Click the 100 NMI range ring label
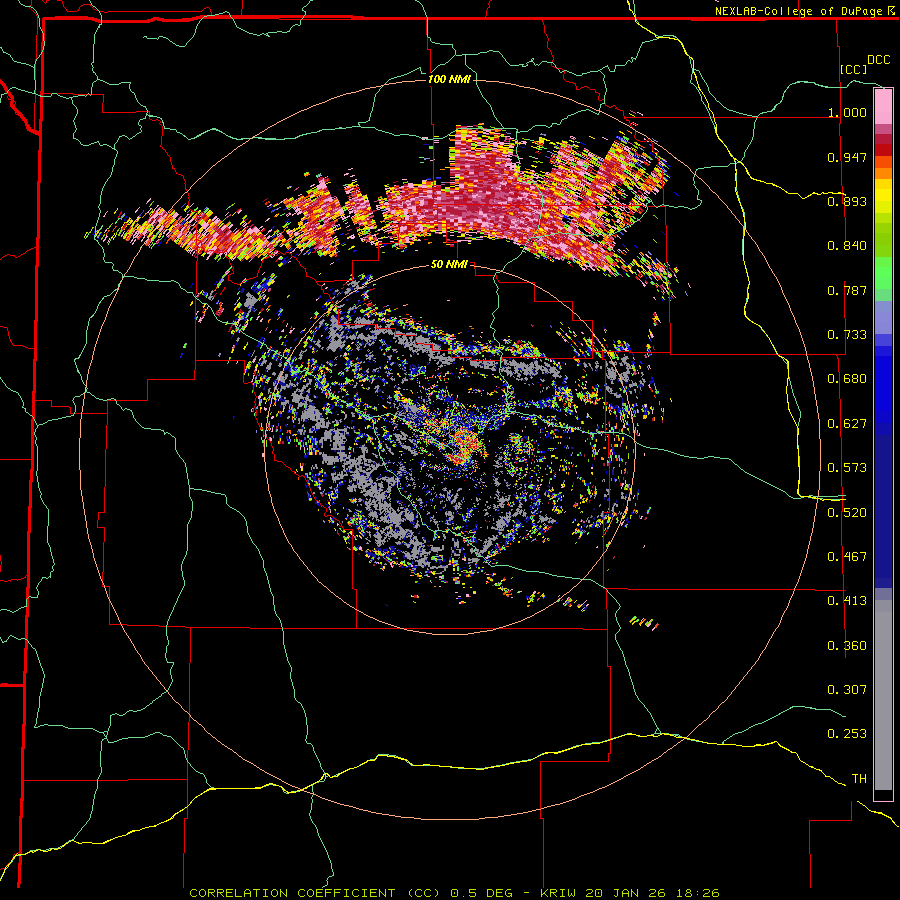This screenshot has width=900, height=900. pos(449,79)
